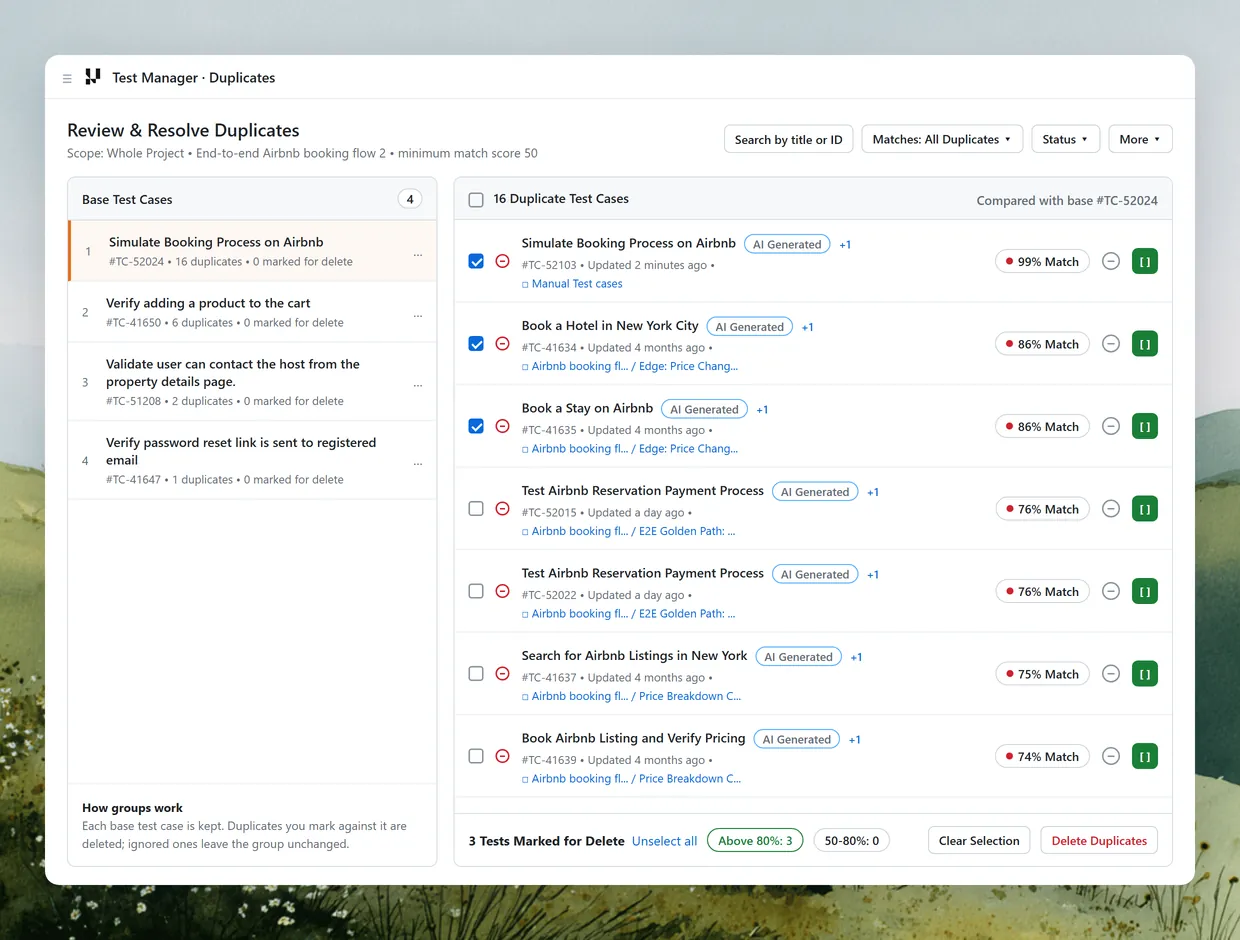The width and height of the screenshot is (1240, 940).
Task: Expand +1 tags on Book a Hotel row
Action: pos(808,327)
